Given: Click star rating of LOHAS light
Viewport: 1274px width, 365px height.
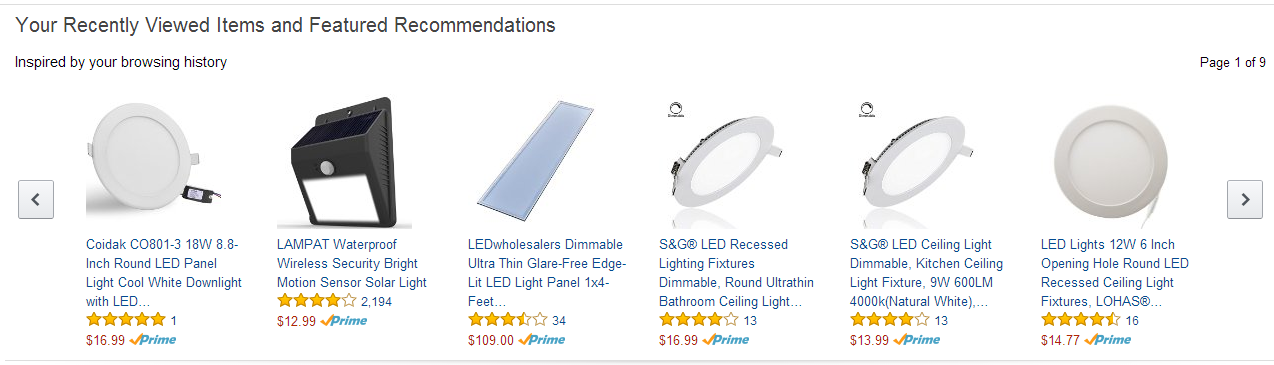Looking at the screenshot, I should [x=1081, y=320].
